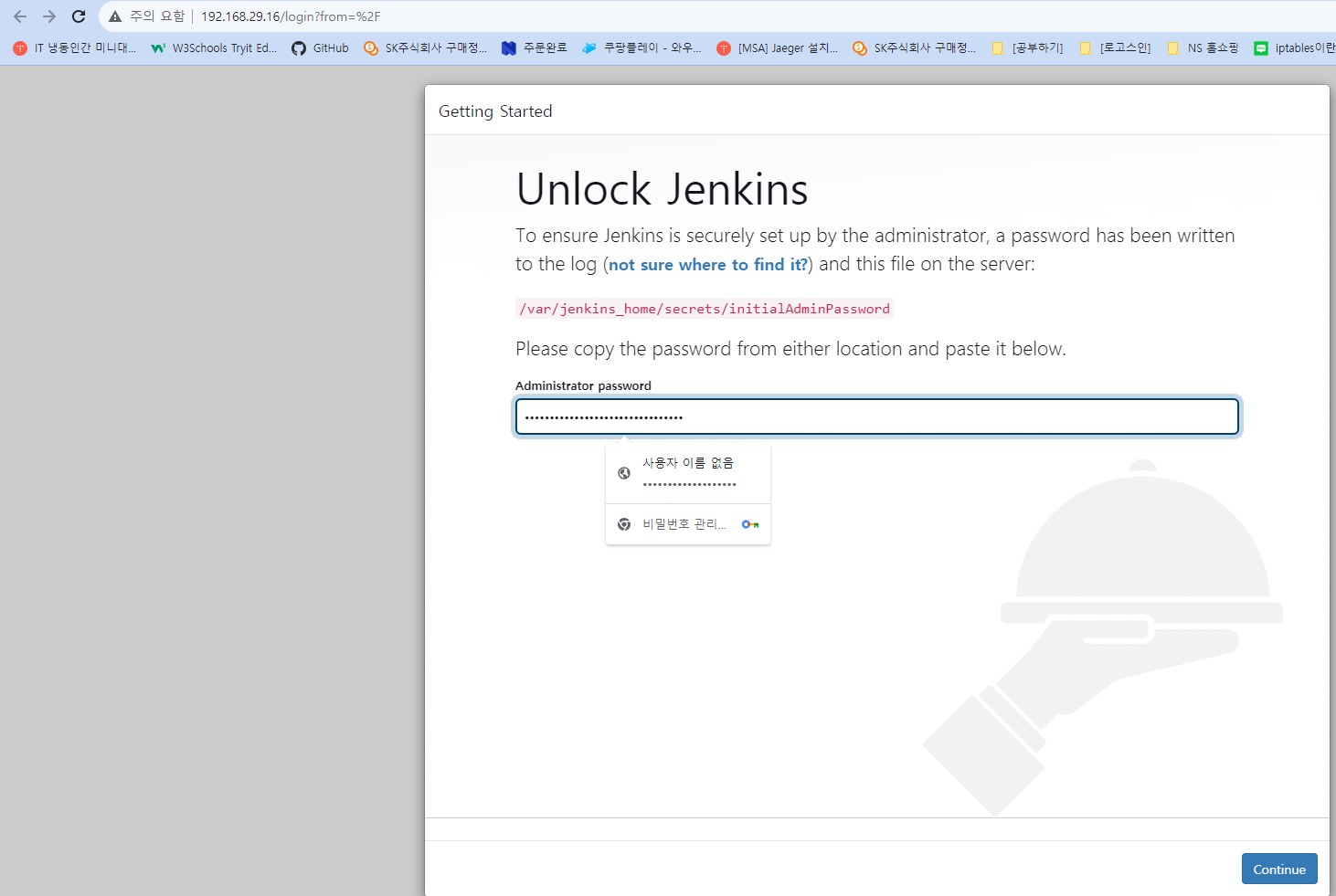The width and height of the screenshot is (1336, 896).
Task: Click the W3Schools bookmark favicon
Action: point(158,48)
